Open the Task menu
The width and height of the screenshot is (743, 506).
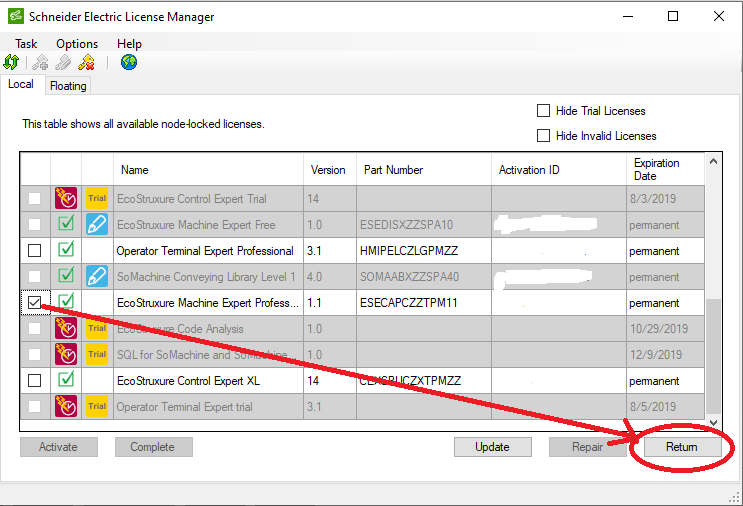tap(26, 44)
